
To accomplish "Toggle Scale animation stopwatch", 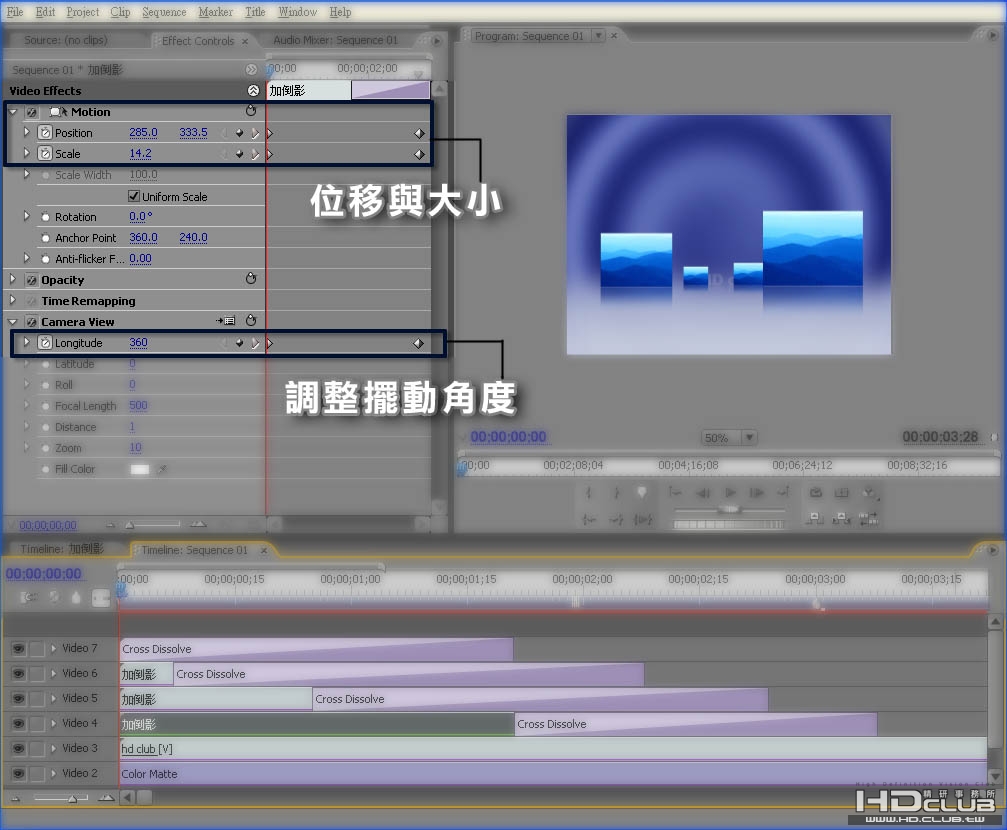I will tap(45, 154).
